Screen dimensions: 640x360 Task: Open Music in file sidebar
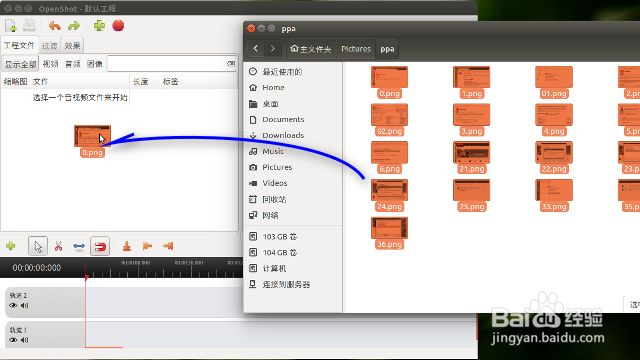273,151
